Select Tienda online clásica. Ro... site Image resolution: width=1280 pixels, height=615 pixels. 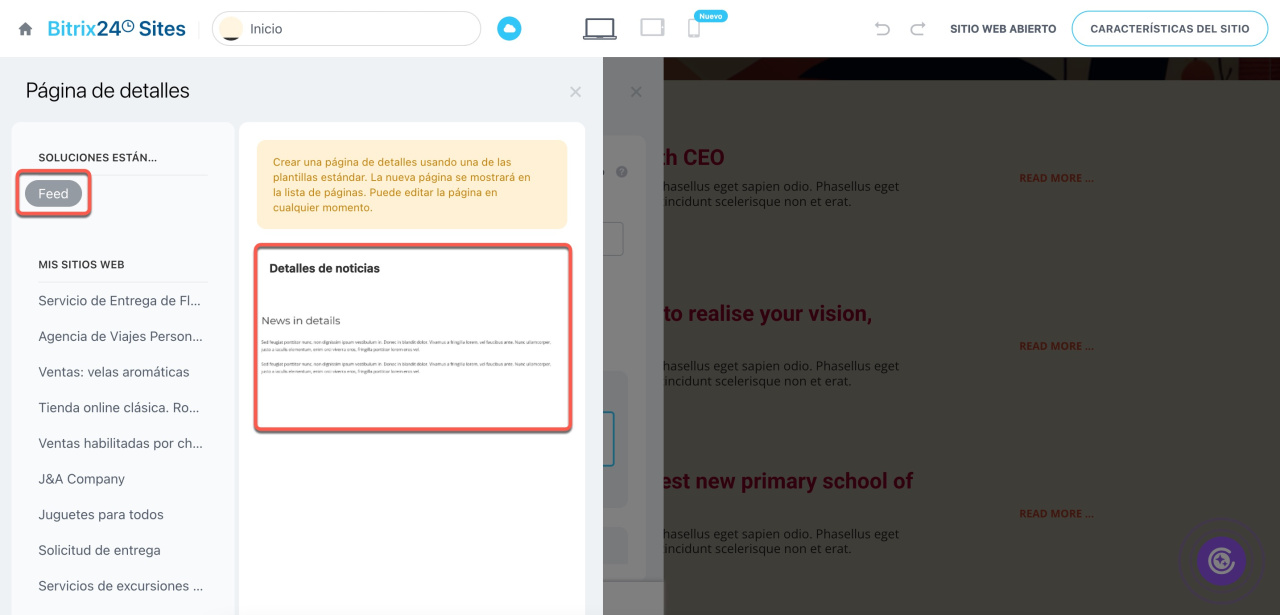[121, 408]
